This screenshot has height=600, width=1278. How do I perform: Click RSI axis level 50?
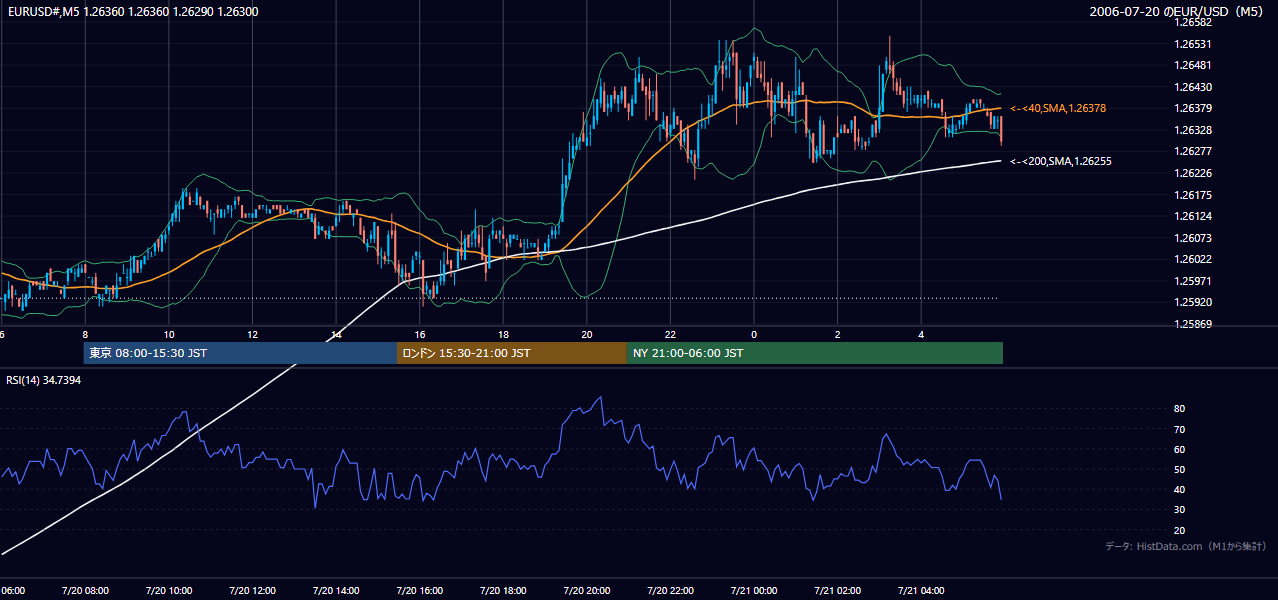(1179, 469)
